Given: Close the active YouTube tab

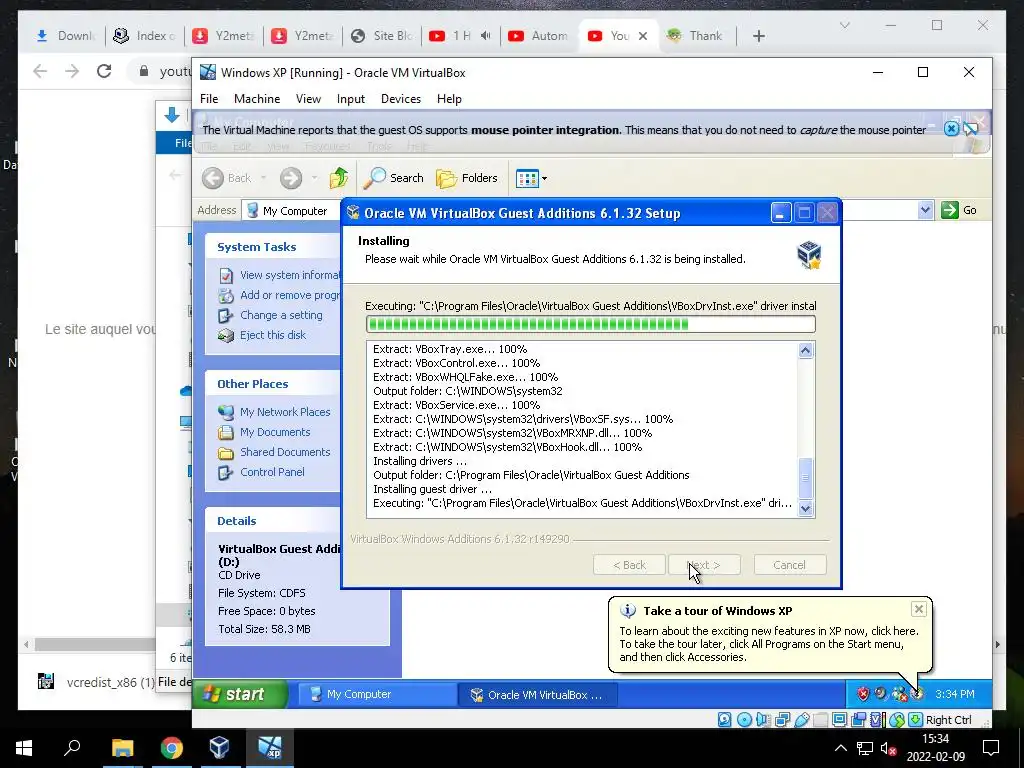Looking at the screenshot, I should point(643,36).
